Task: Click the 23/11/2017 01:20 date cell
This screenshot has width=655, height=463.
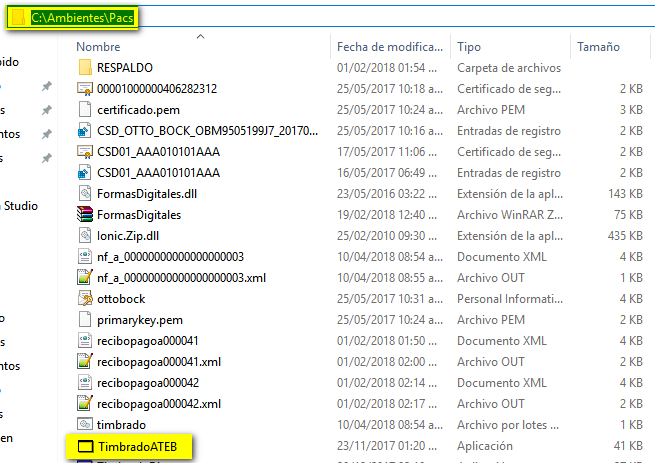Action: coord(387,446)
